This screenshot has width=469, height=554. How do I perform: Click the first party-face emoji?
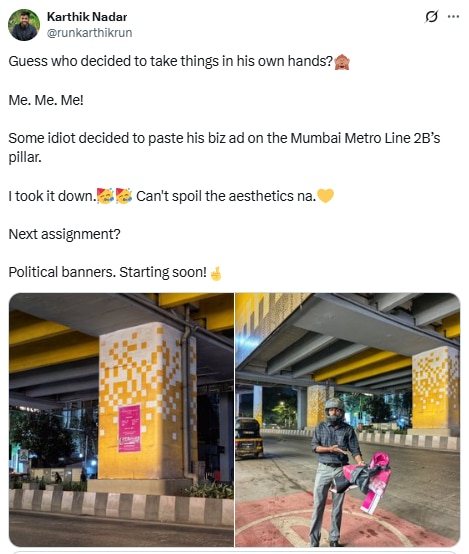click(x=105, y=196)
